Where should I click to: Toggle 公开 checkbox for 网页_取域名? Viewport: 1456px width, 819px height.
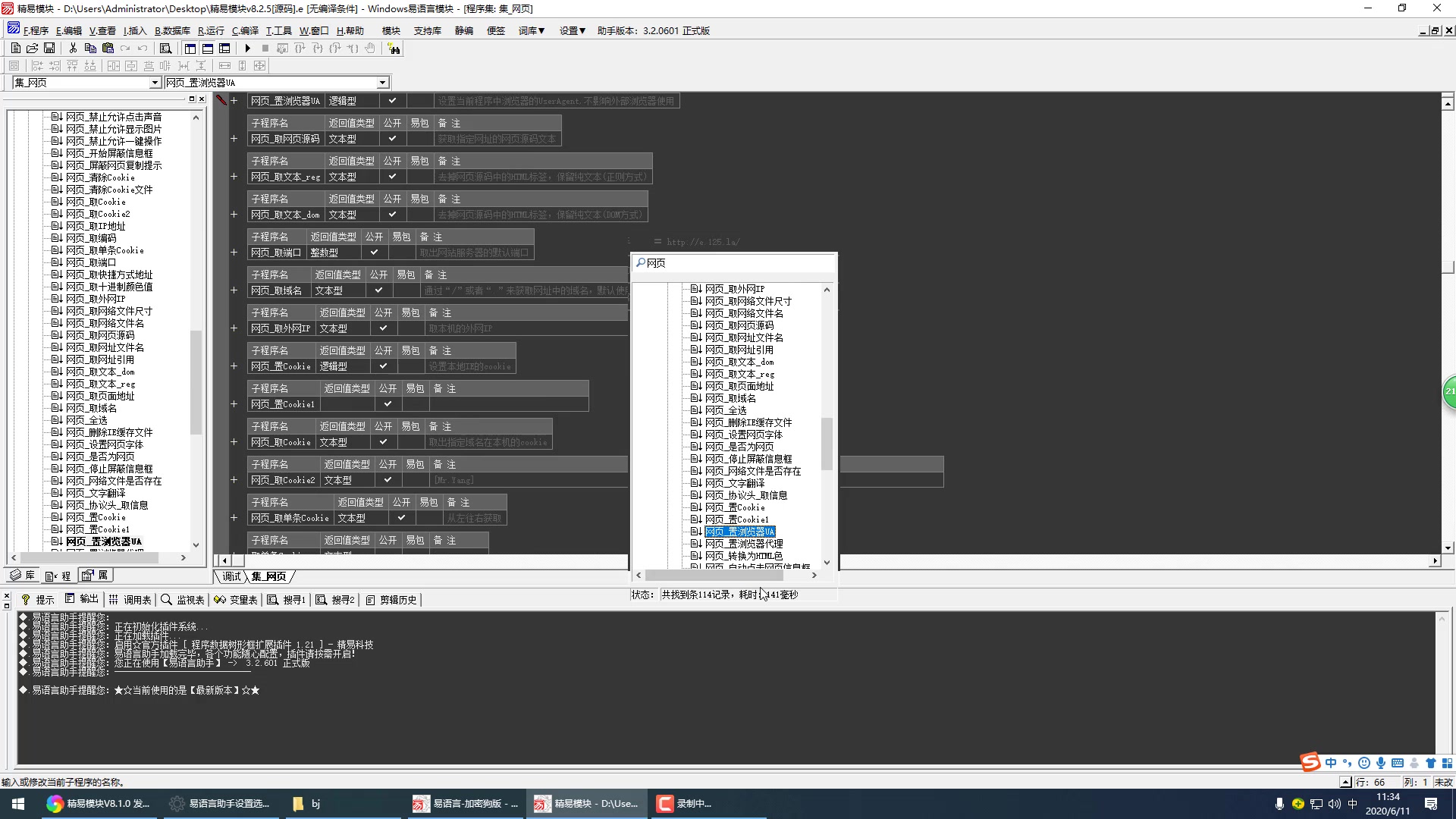coord(378,290)
